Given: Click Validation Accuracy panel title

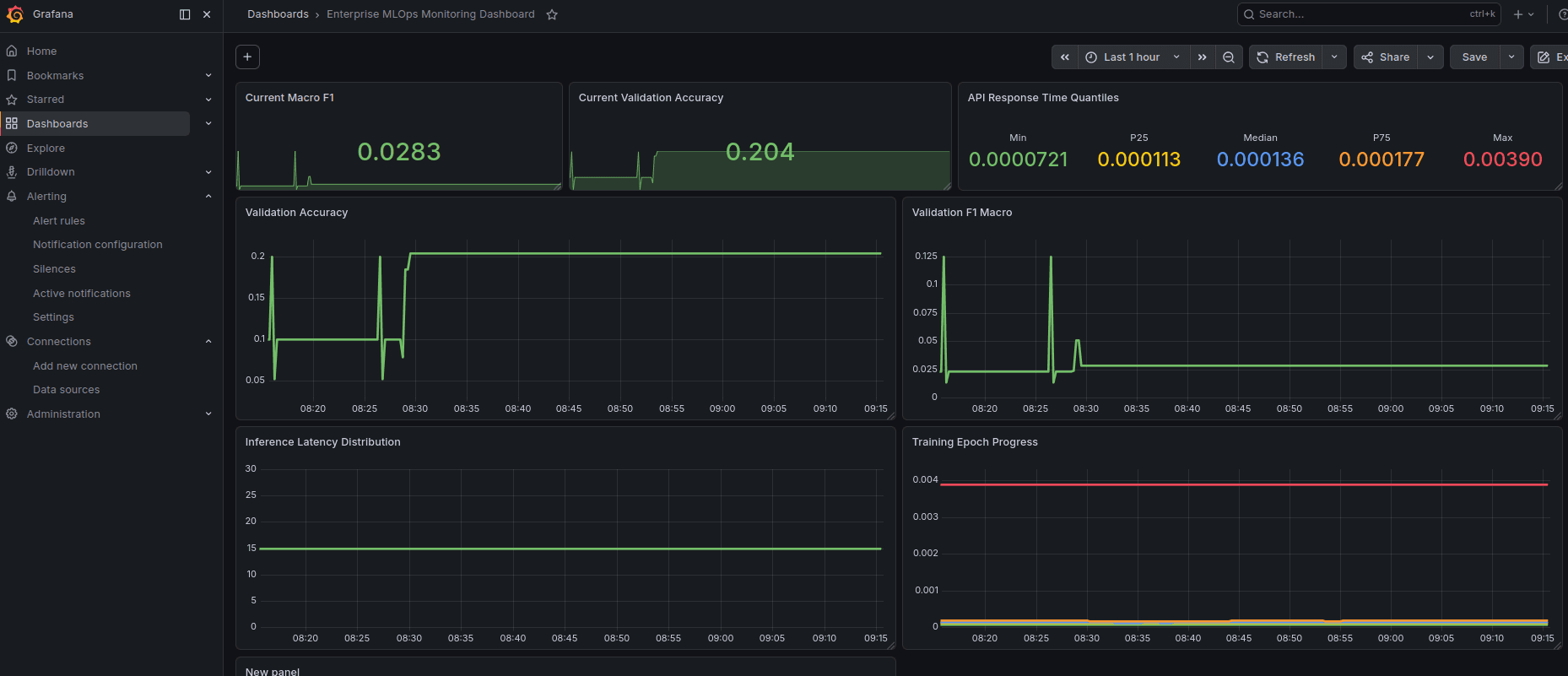Looking at the screenshot, I should click(x=296, y=213).
